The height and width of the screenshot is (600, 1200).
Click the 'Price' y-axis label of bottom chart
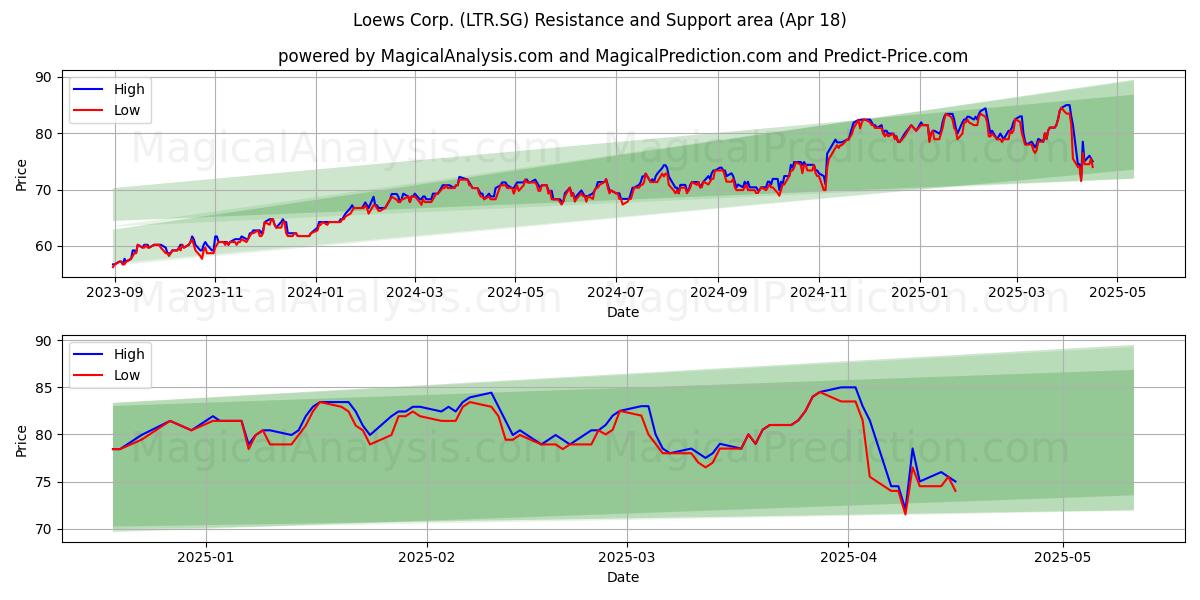pyautogui.click(x=22, y=438)
